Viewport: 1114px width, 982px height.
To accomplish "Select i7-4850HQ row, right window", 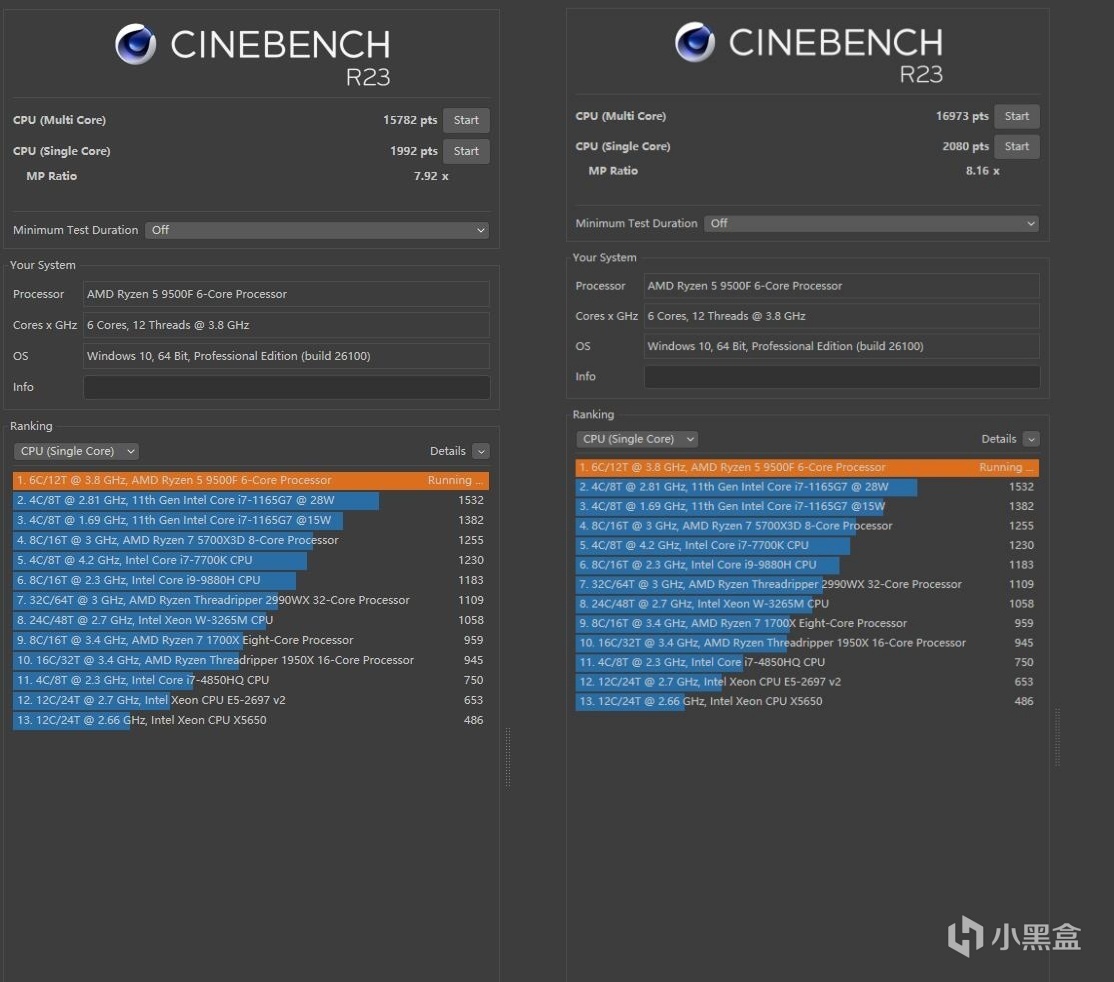I will 807,662.
